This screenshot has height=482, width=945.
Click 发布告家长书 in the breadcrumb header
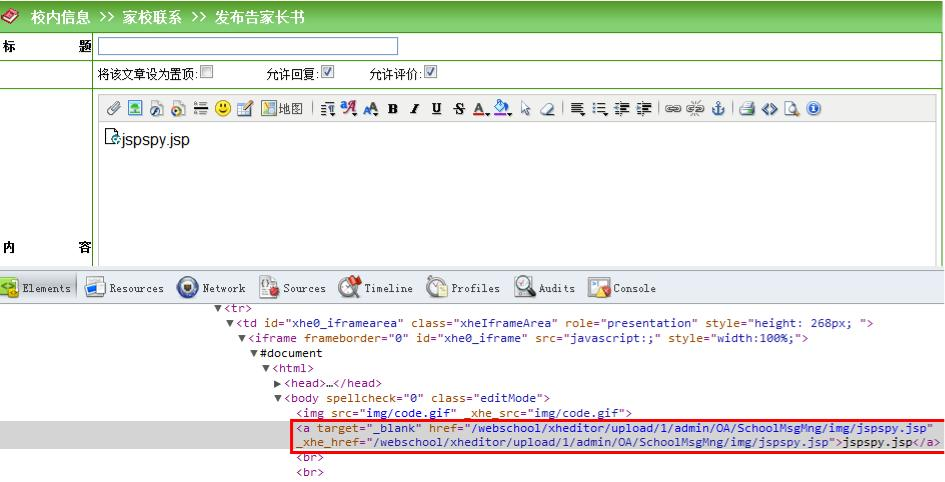click(260, 17)
